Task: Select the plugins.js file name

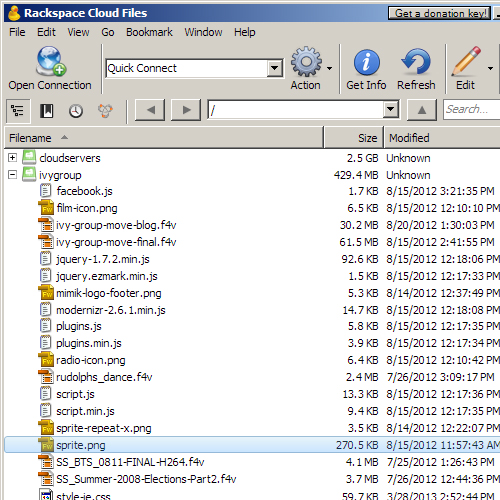Action: [79, 326]
